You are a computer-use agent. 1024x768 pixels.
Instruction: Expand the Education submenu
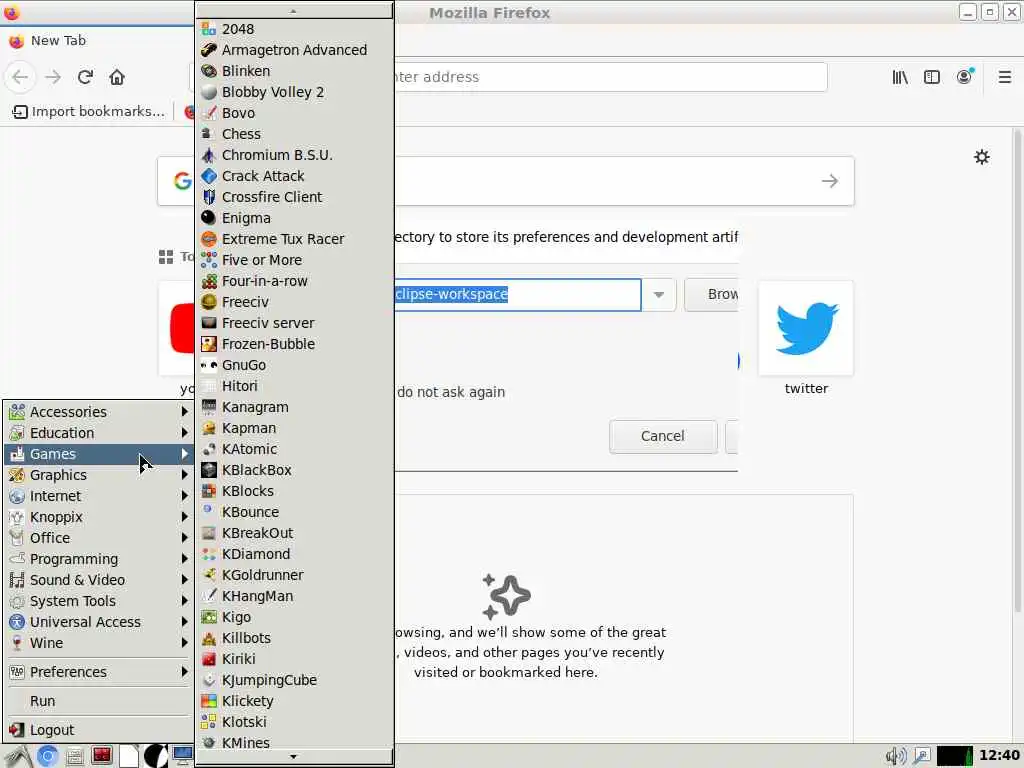point(99,432)
